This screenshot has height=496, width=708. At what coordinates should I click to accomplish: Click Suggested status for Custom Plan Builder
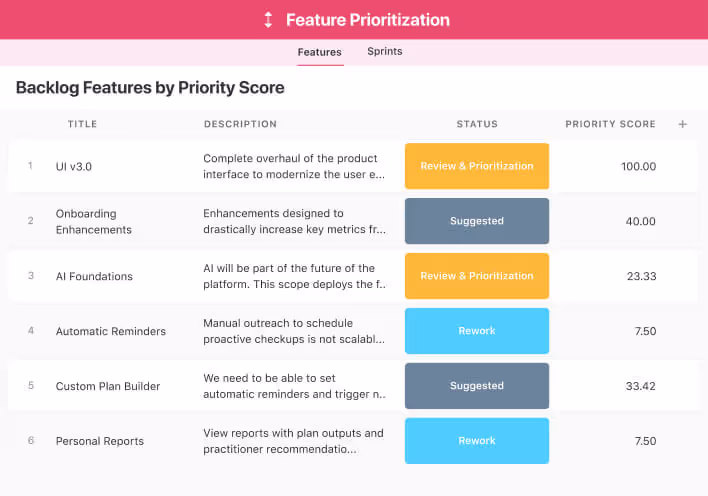[x=477, y=386]
